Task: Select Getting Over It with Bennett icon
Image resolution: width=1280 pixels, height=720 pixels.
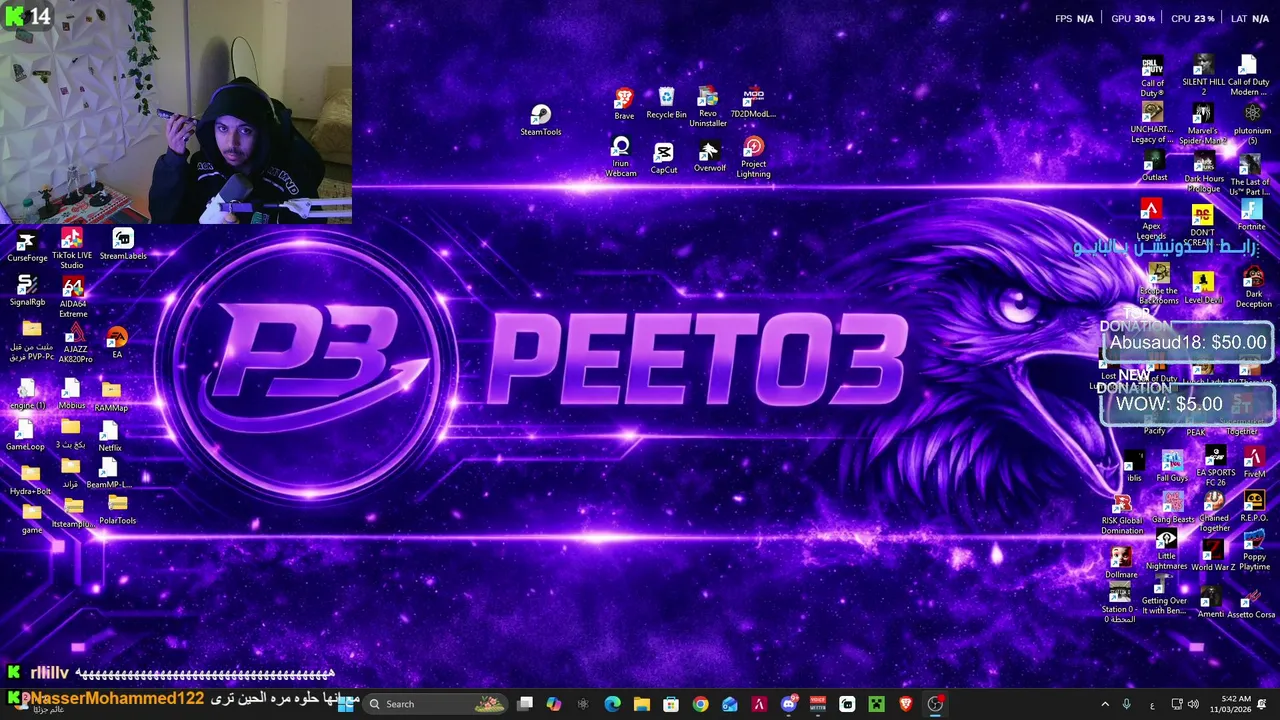Action: (x=1164, y=597)
